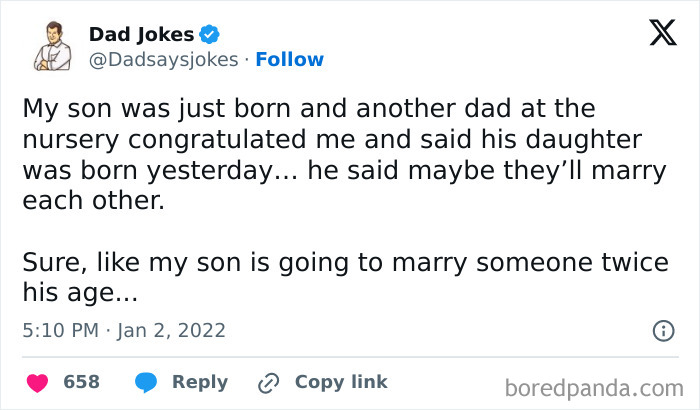700x410 pixels.
Task: Click the 5:10 PM time
Action: 57,330
